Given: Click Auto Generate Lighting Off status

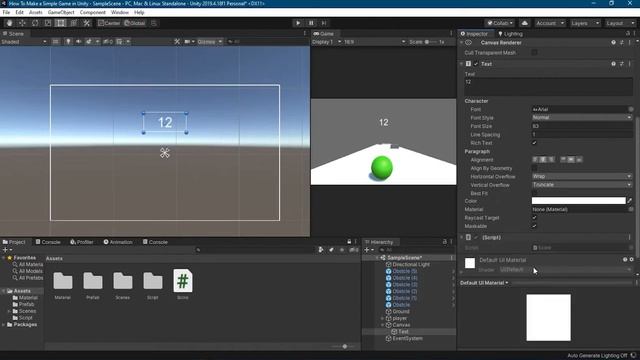Looking at the screenshot, I should (598, 356).
